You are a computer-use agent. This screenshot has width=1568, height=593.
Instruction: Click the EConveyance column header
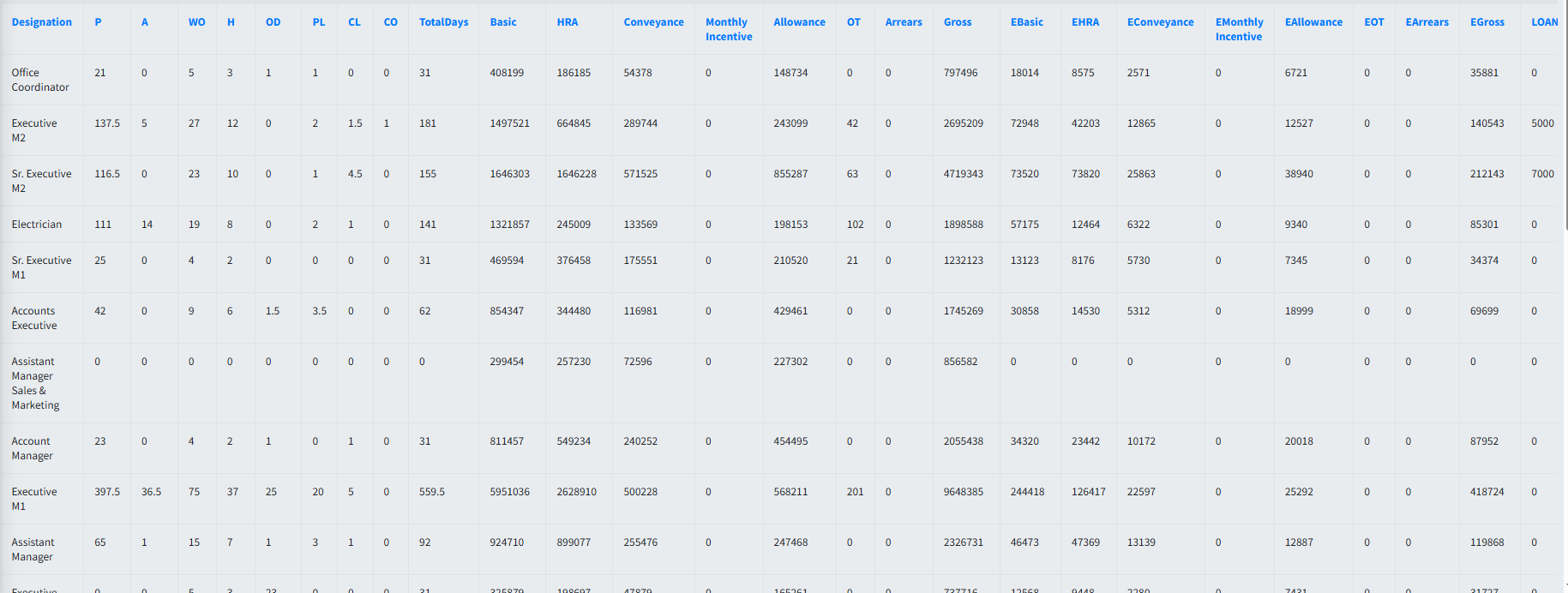click(x=1160, y=22)
